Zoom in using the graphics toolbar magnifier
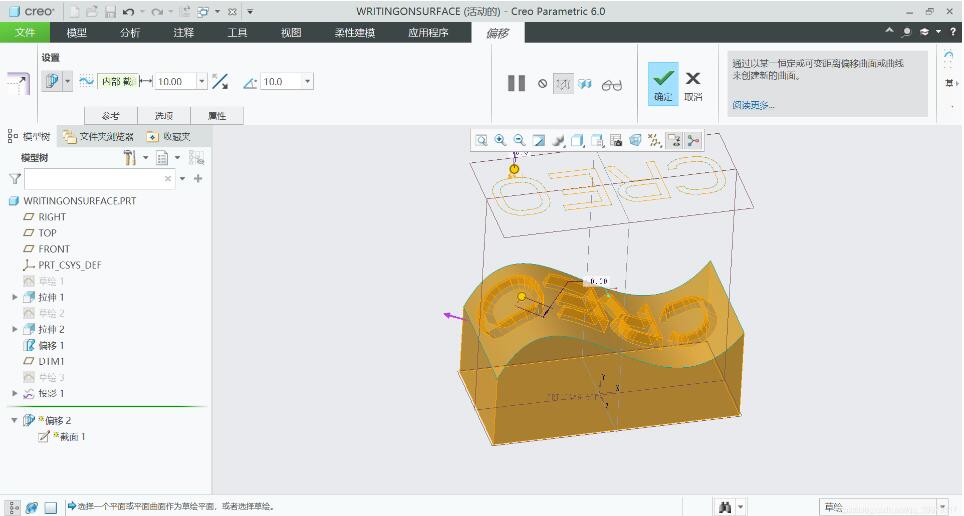Screen dimensions: 964x516 tap(500, 140)
